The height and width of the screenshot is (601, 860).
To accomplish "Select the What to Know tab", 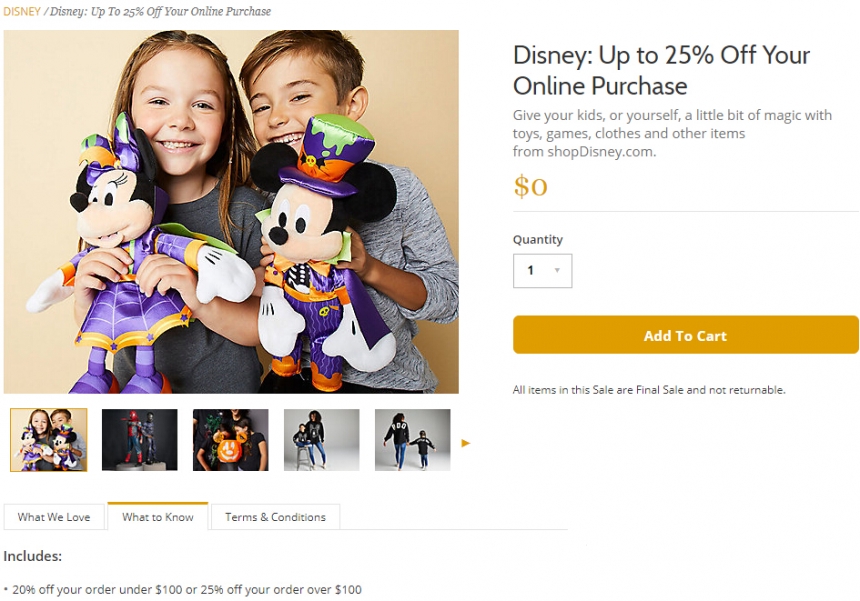I will click(x=157, y=517).
